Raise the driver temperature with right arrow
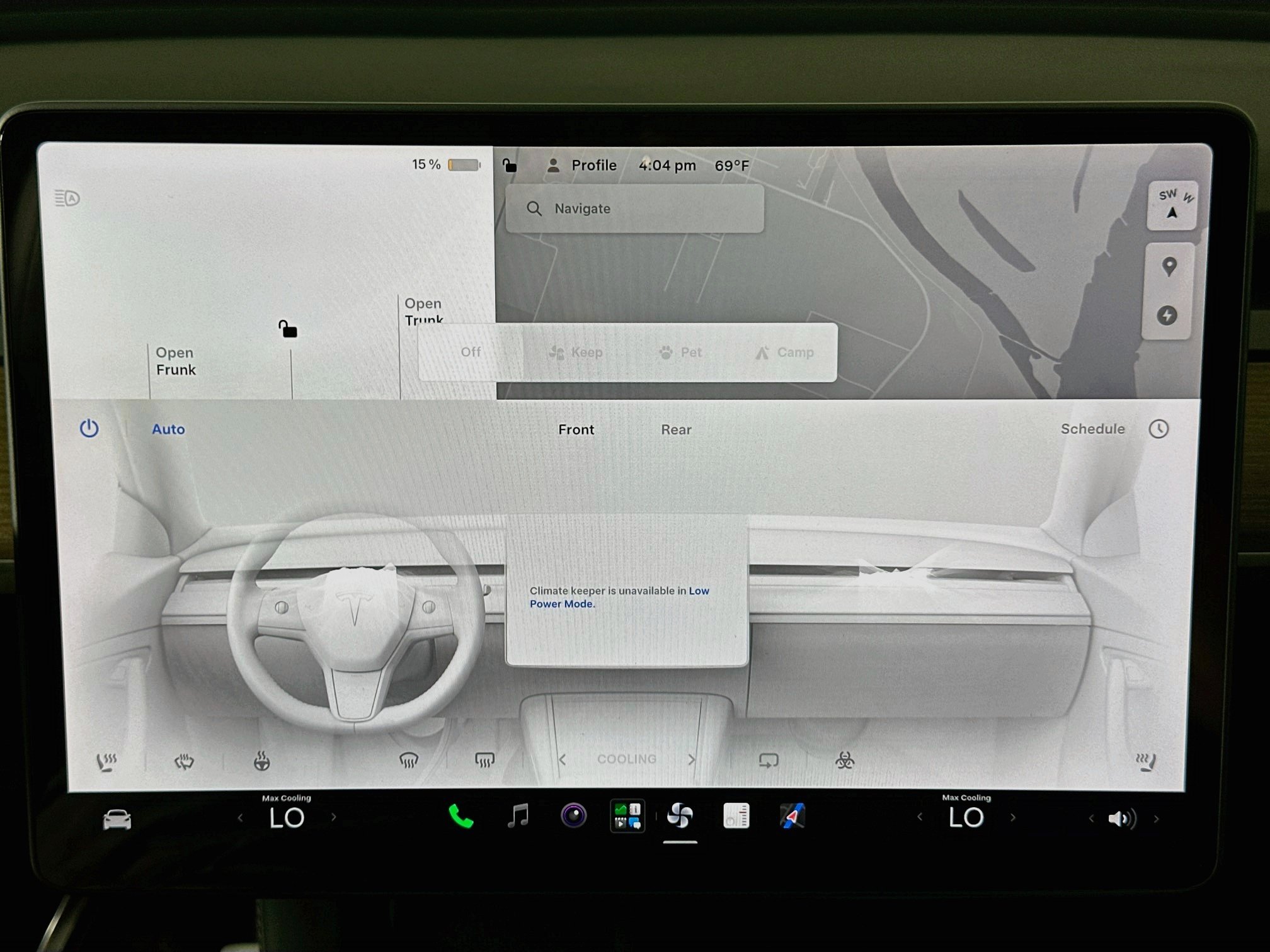The height and width of the screenshot is (952, 1270). [334, 818]
